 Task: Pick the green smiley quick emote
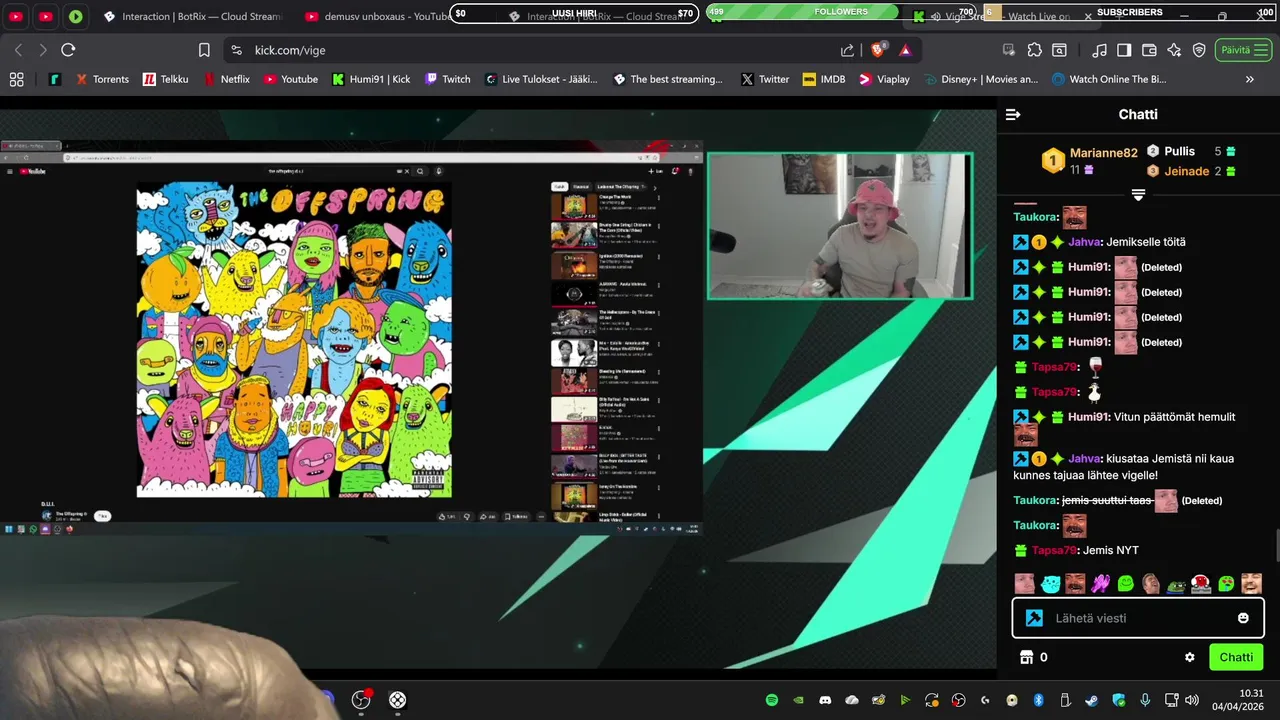click(x=1125, y=583)
